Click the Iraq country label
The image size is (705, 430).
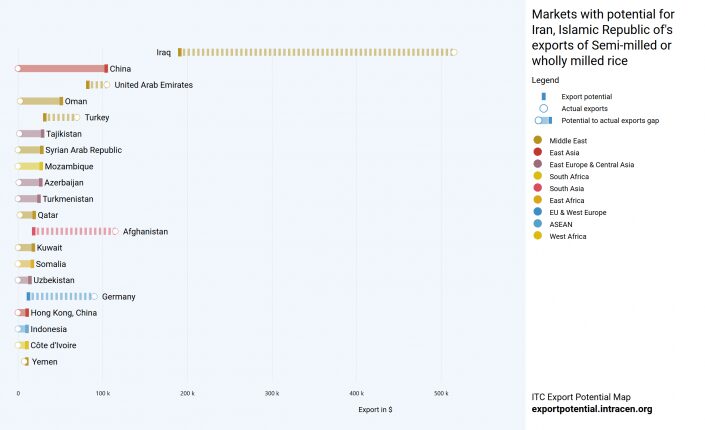(164, 53)
